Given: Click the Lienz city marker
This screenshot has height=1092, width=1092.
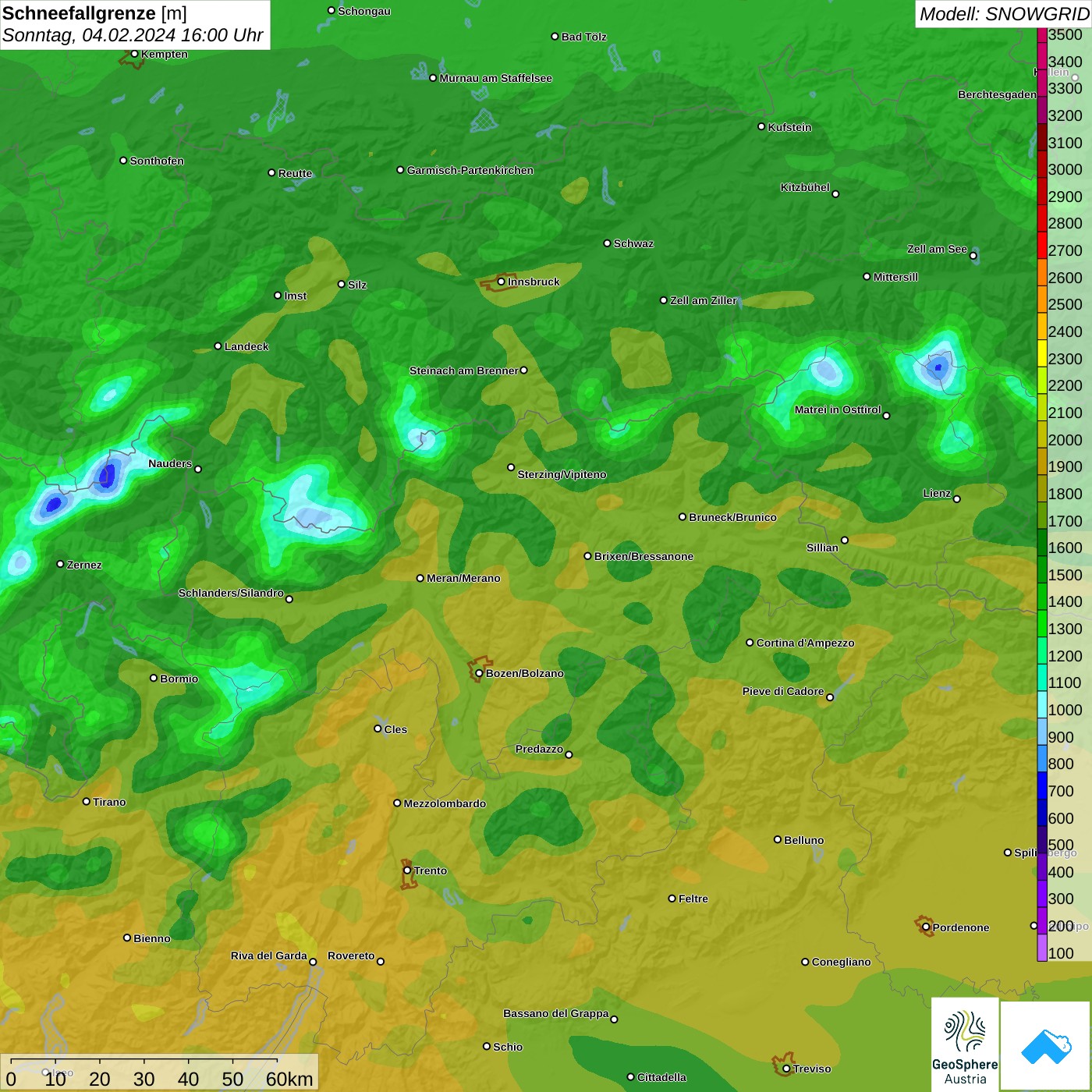Looking at the screenshot, I should [957, 499].
